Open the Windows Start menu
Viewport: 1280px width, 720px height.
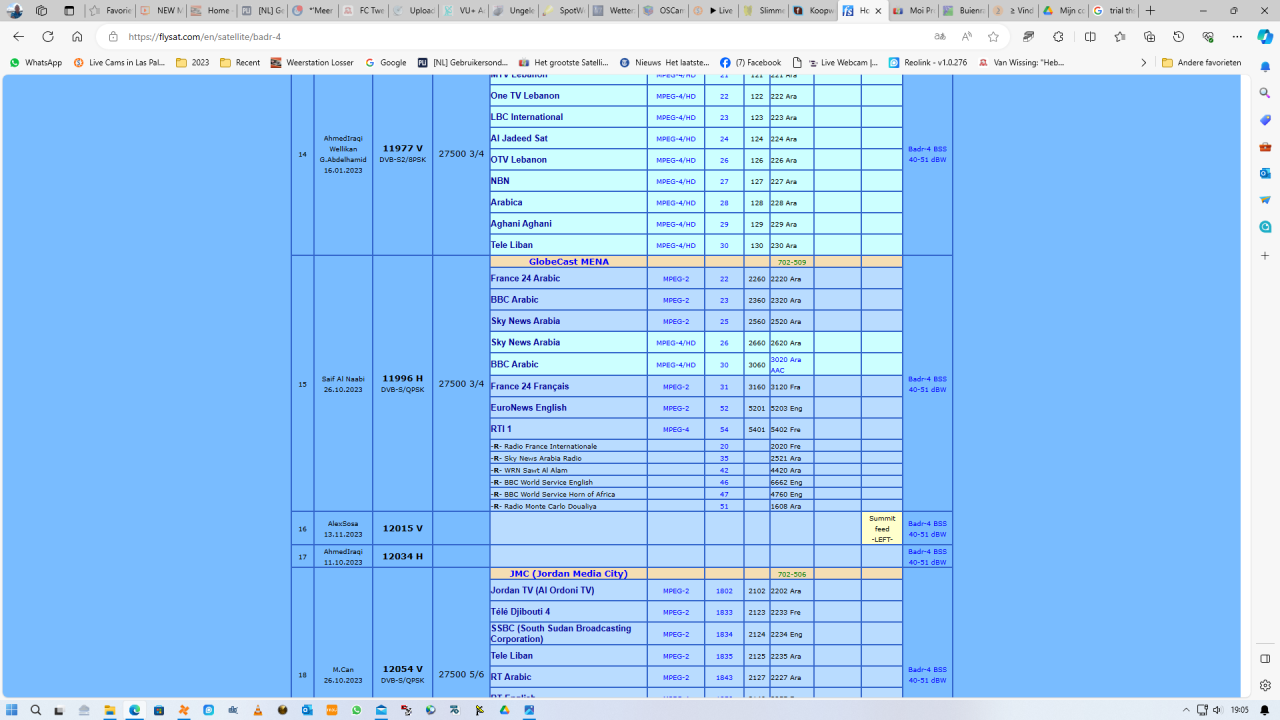click(12, 710)
